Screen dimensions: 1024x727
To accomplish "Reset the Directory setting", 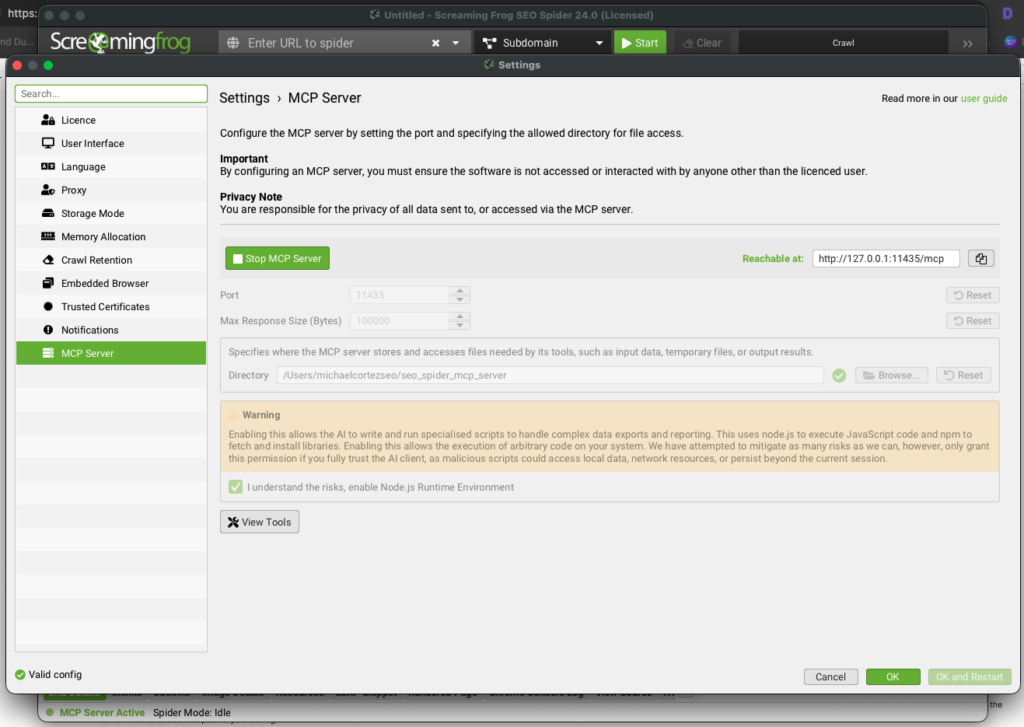I will [x=964, y=375].
